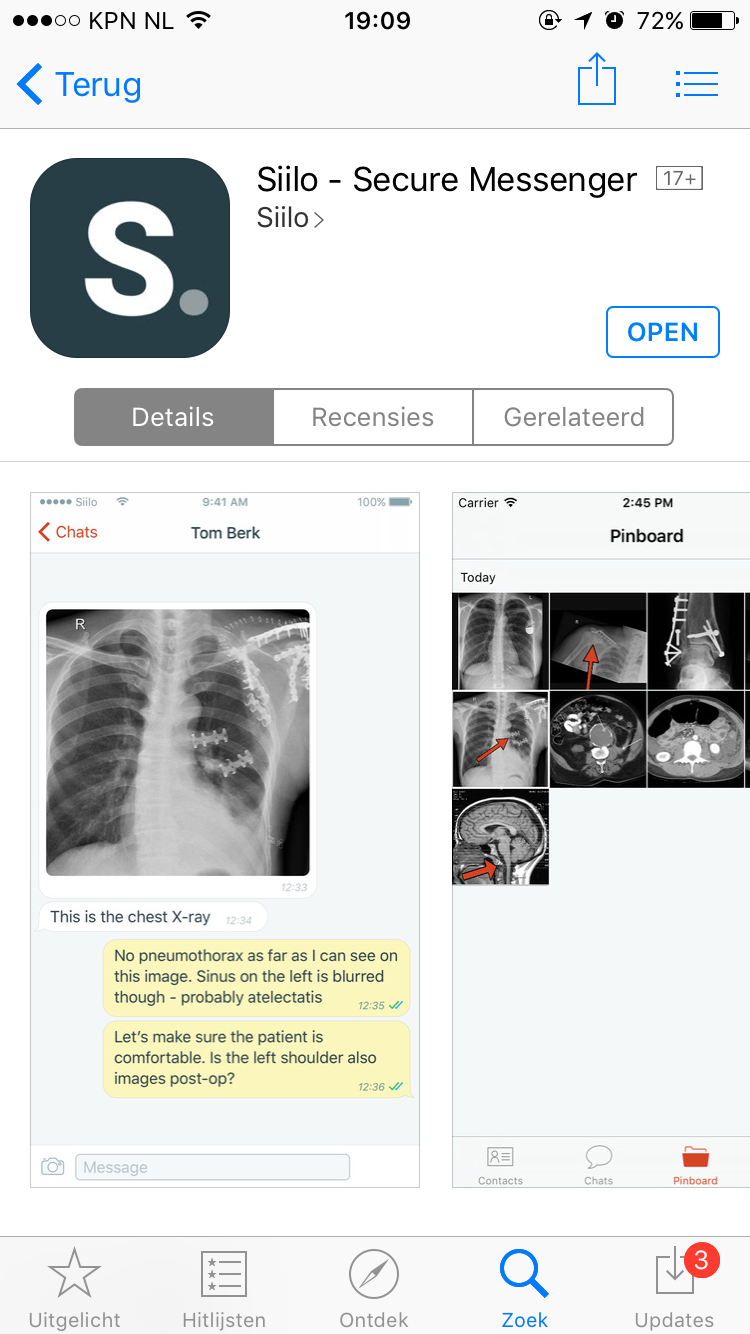Tap the Message field in the screenshot

click(x=213, y=1167)
